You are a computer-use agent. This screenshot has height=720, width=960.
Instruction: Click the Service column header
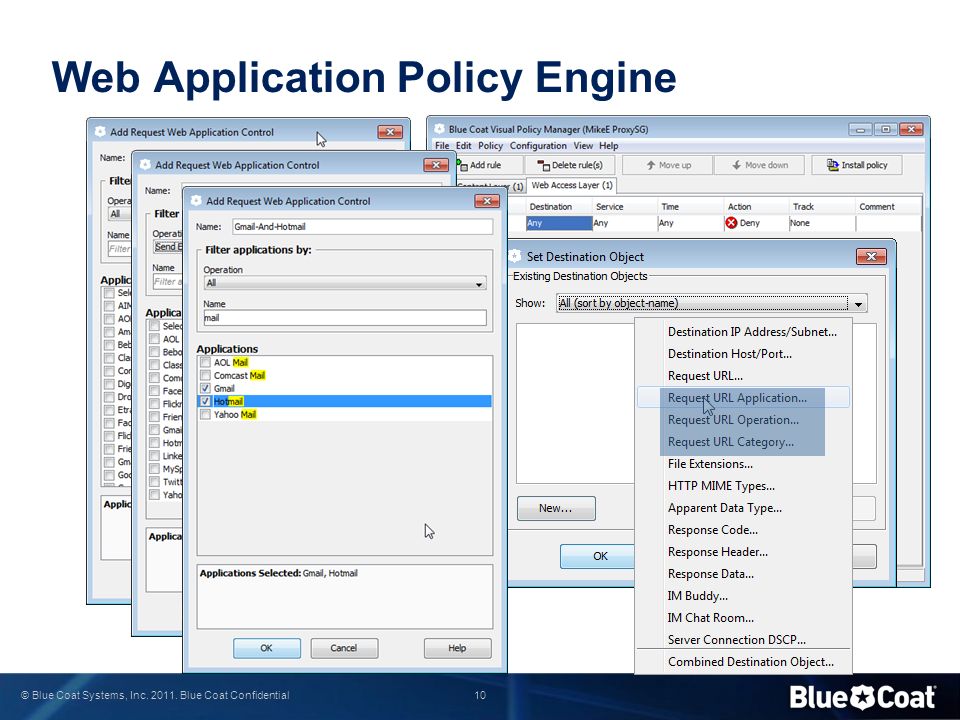point(624,207)
